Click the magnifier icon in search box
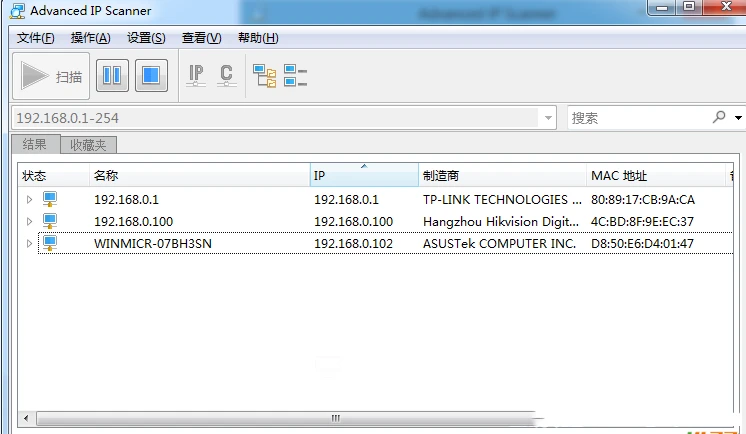746x434 pixels. (719, 117)
